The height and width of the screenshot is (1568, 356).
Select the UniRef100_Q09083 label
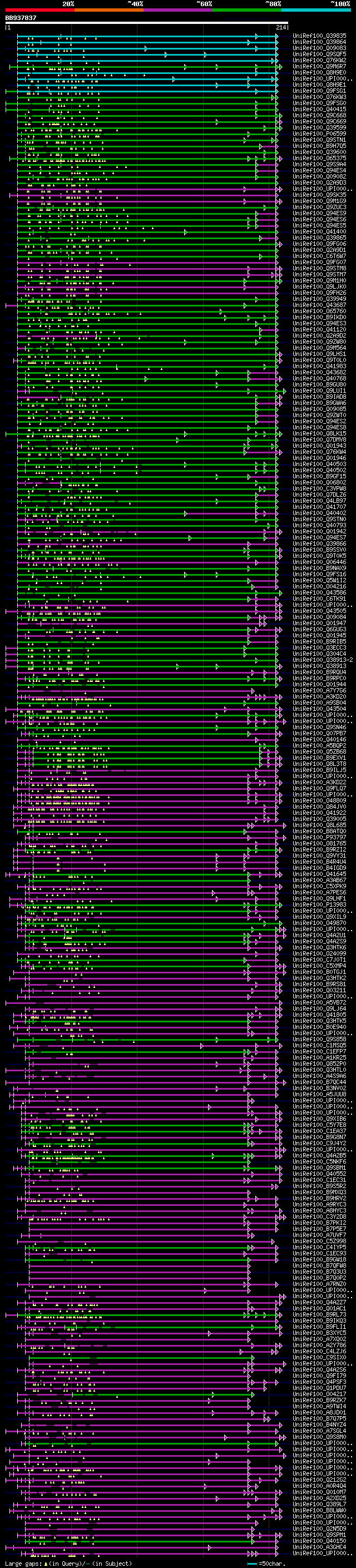[x=319, y=48]
